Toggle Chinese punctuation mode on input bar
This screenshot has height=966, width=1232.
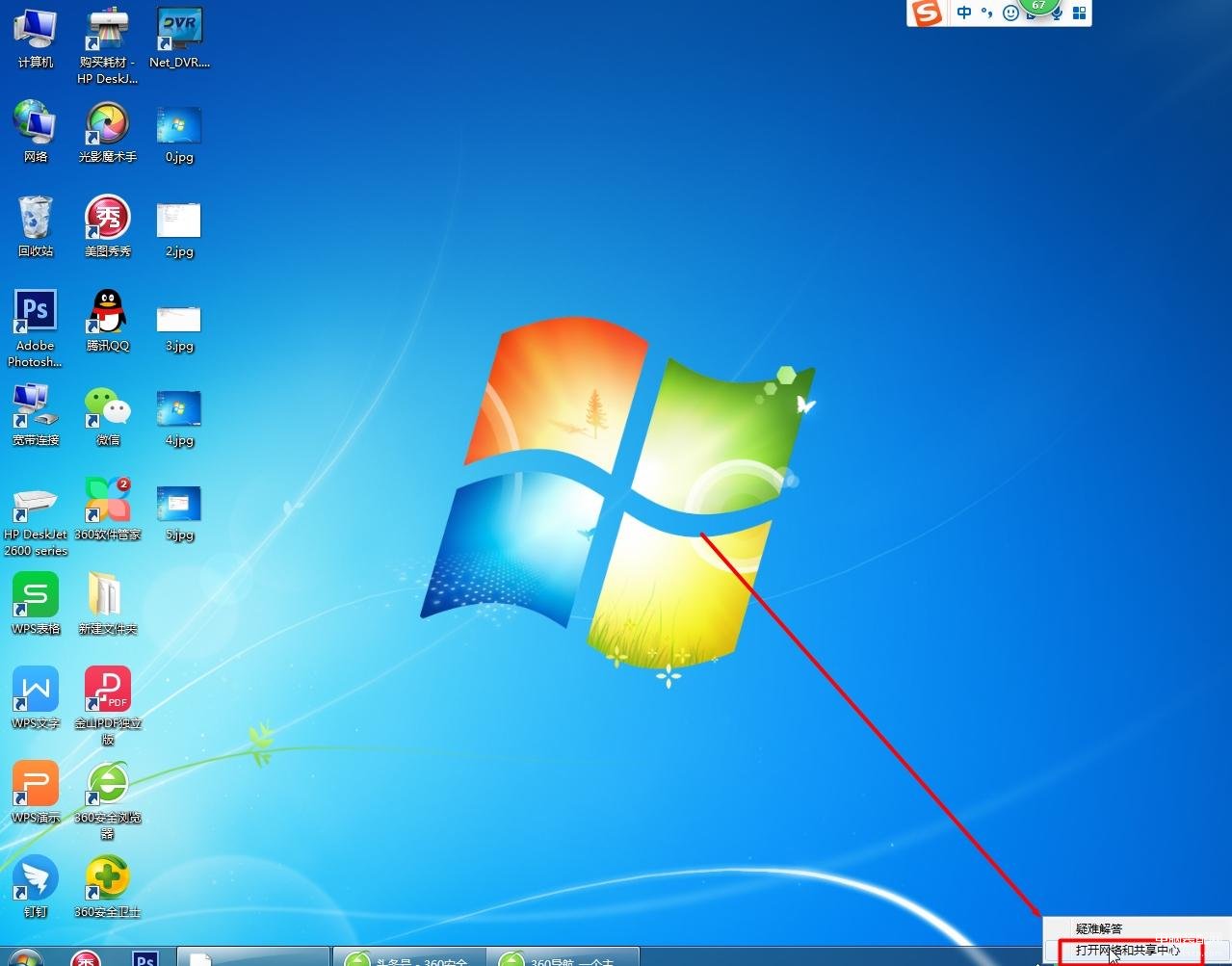click(986, 13)
